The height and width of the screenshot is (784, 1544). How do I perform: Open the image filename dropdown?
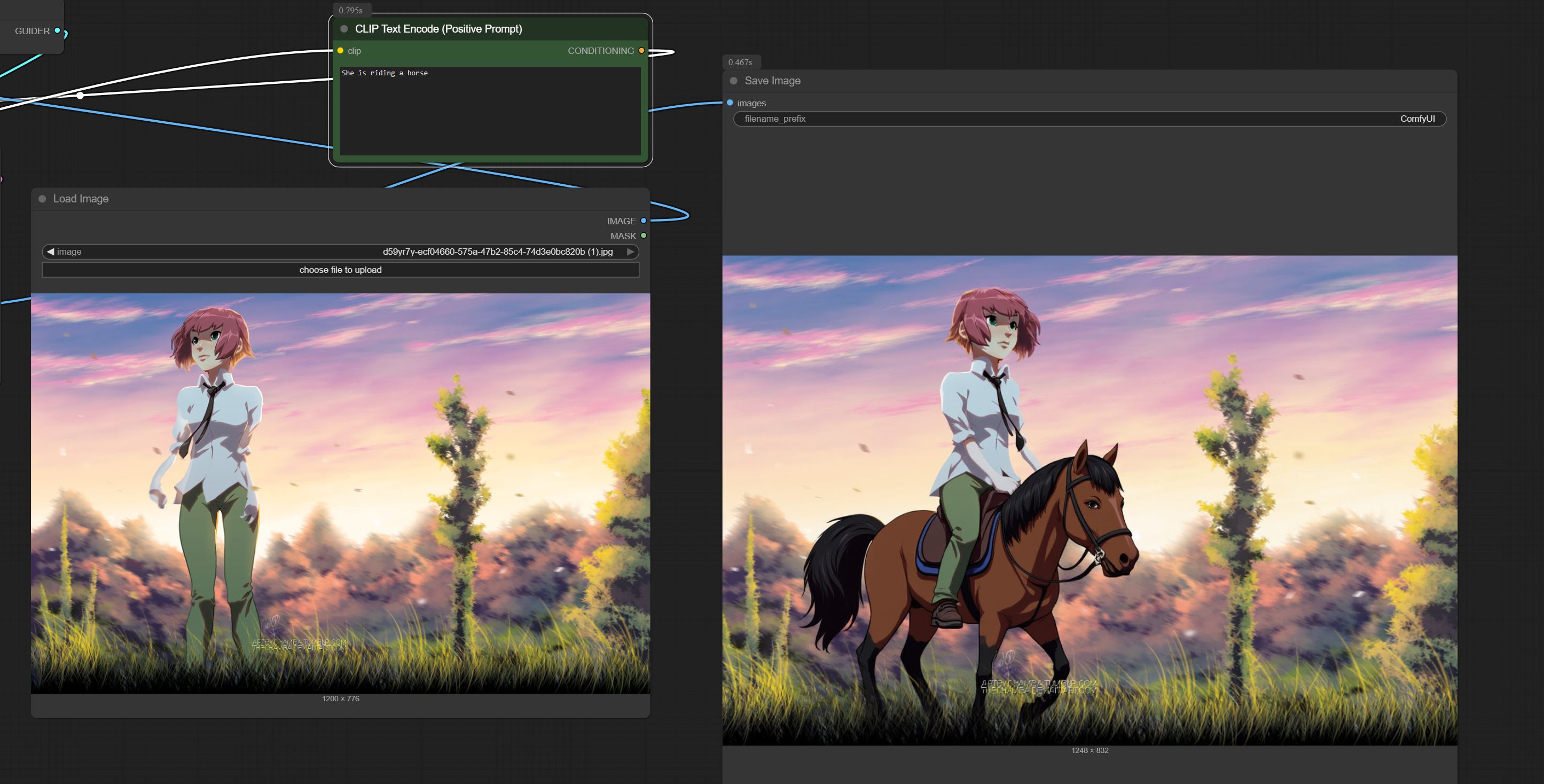[340, 252]
